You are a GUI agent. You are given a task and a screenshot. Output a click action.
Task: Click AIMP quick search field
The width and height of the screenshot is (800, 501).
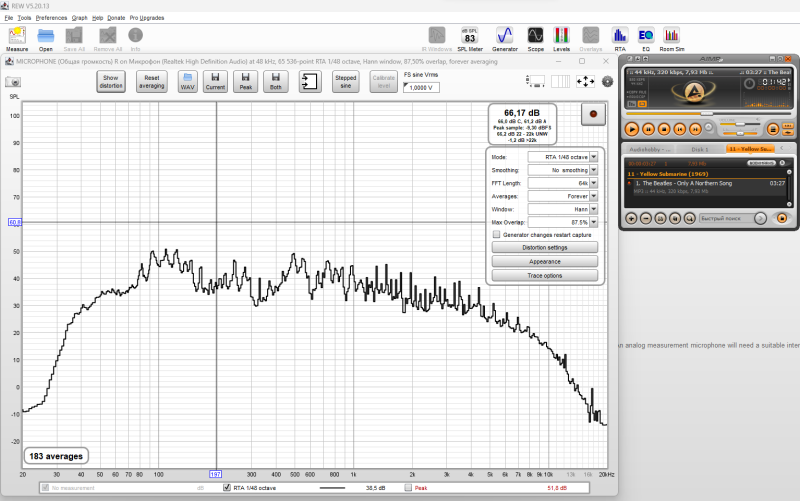pos(727,218)
